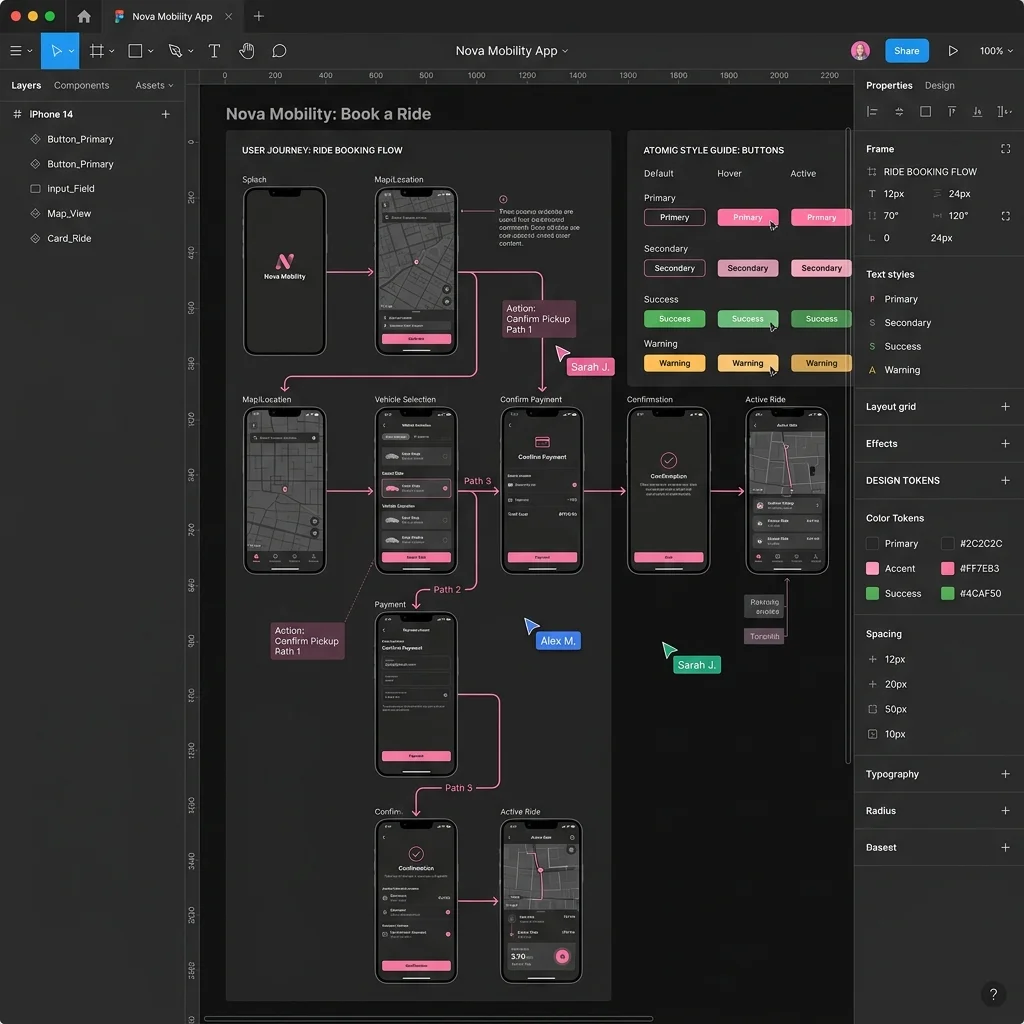Click the #FF7EB3 pink swatch
The image size is (1024, 1024).
point(947,568)
